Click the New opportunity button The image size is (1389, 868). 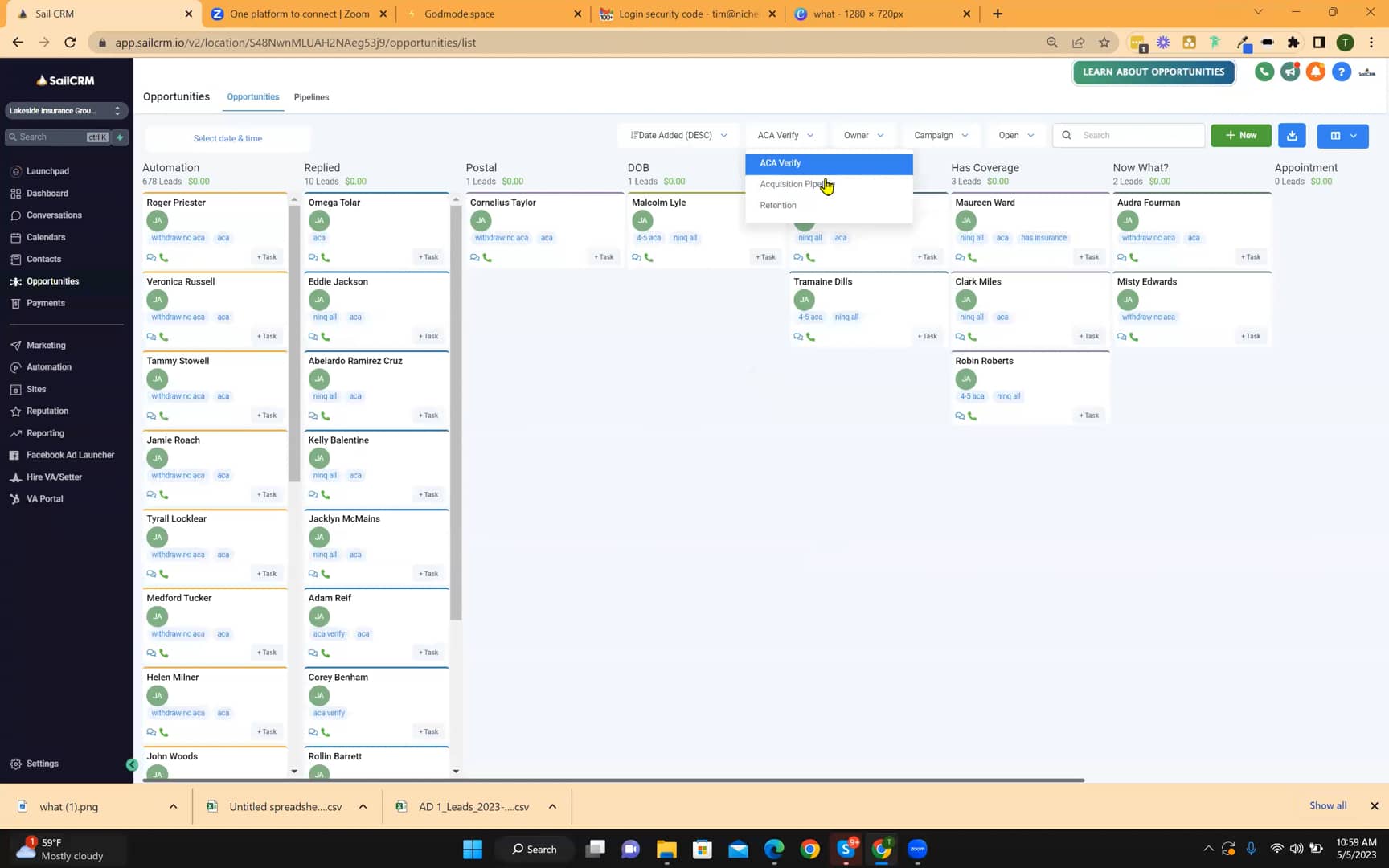[x=1240, y=135]
